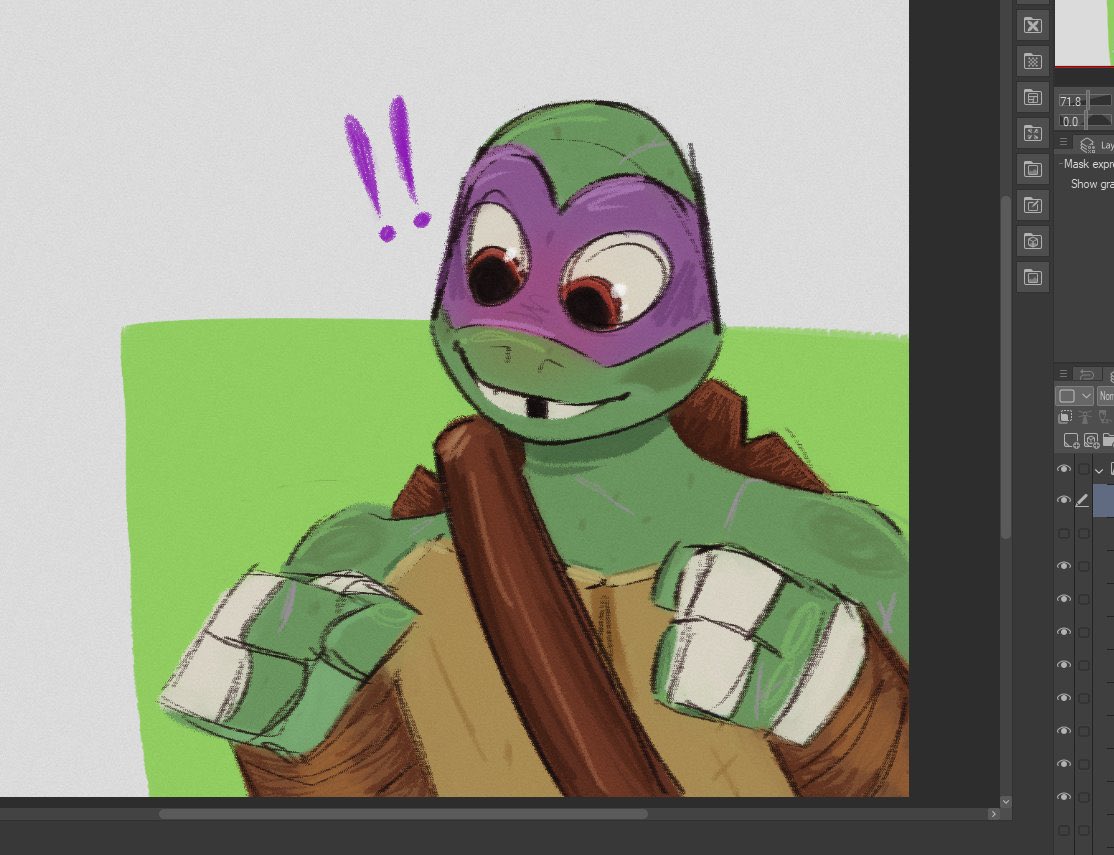Click the Mask expression label in Layer Property
1114x855 pixels.
click(x=1088, y=164)
